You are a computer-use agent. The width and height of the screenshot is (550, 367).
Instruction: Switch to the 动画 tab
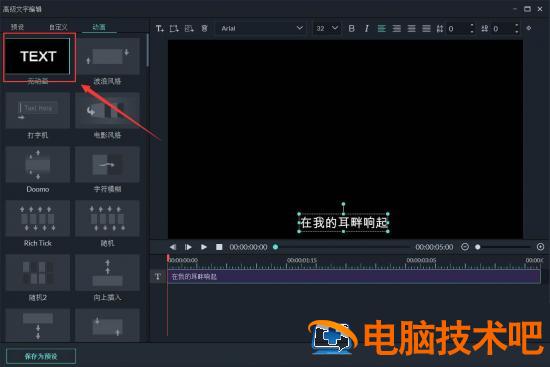(x=99, y=27)
